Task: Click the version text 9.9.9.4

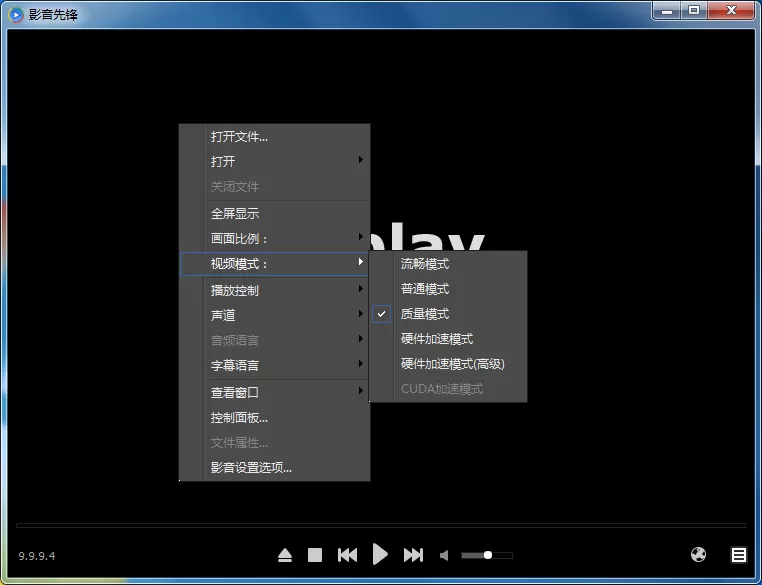Action: pos(37,555)
